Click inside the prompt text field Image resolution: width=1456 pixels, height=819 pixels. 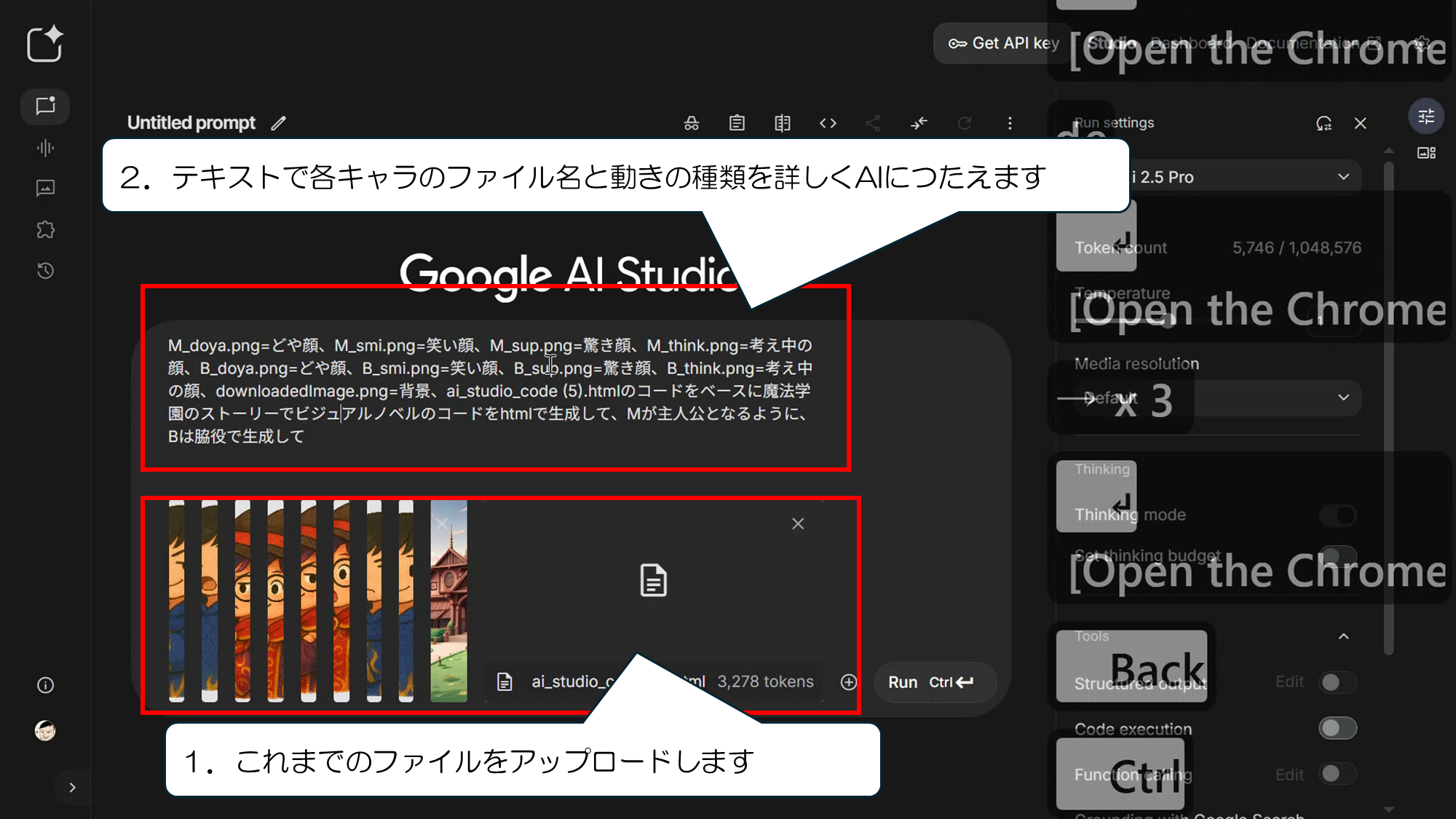(495, 389)
